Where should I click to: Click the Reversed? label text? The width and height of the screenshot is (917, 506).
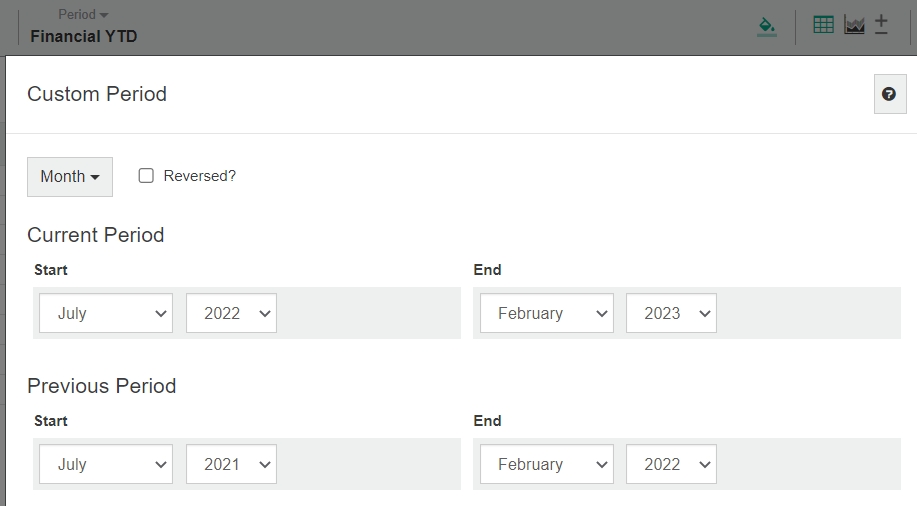[200, 176]
